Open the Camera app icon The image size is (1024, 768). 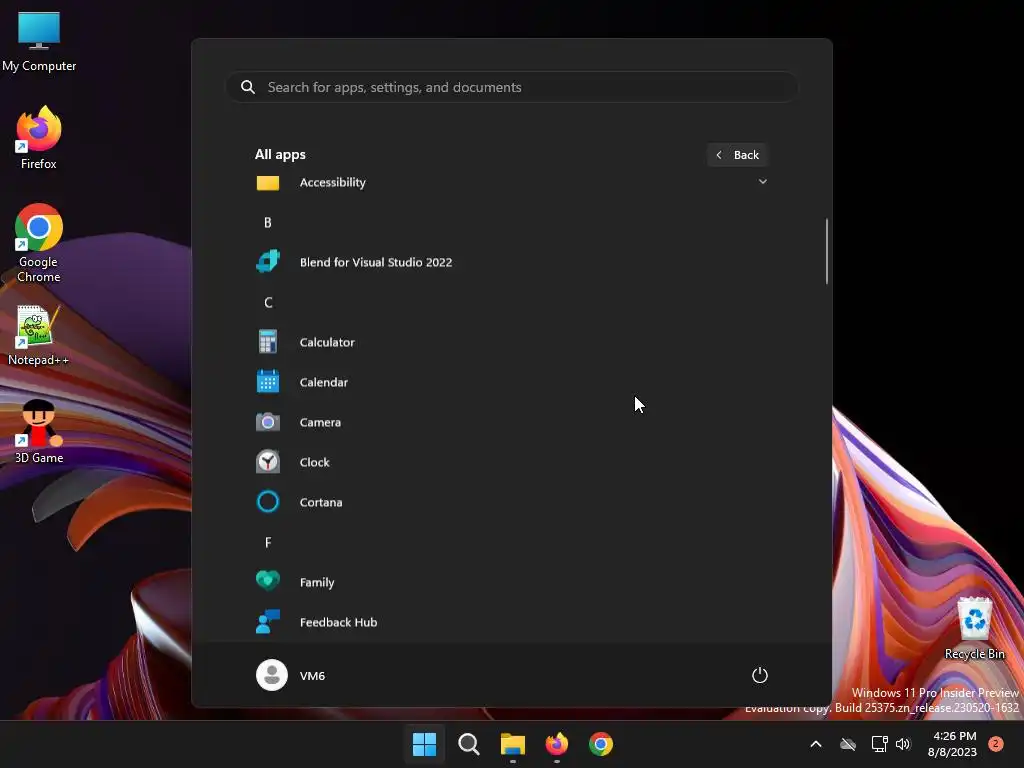pyautogui.click(x=268, y=423)
